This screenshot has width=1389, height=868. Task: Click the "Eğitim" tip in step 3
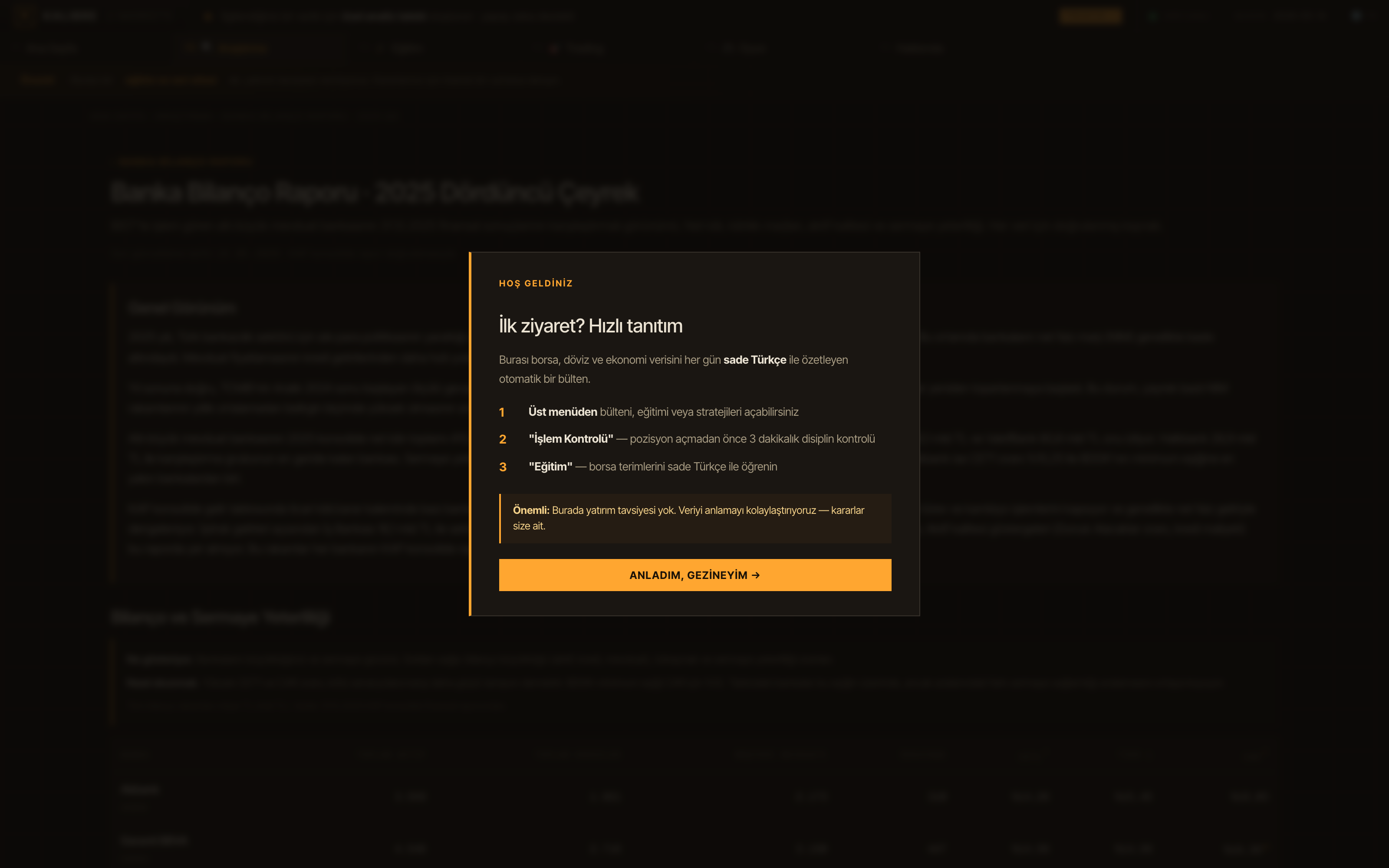pyautogui.click(x=652, y=466)
